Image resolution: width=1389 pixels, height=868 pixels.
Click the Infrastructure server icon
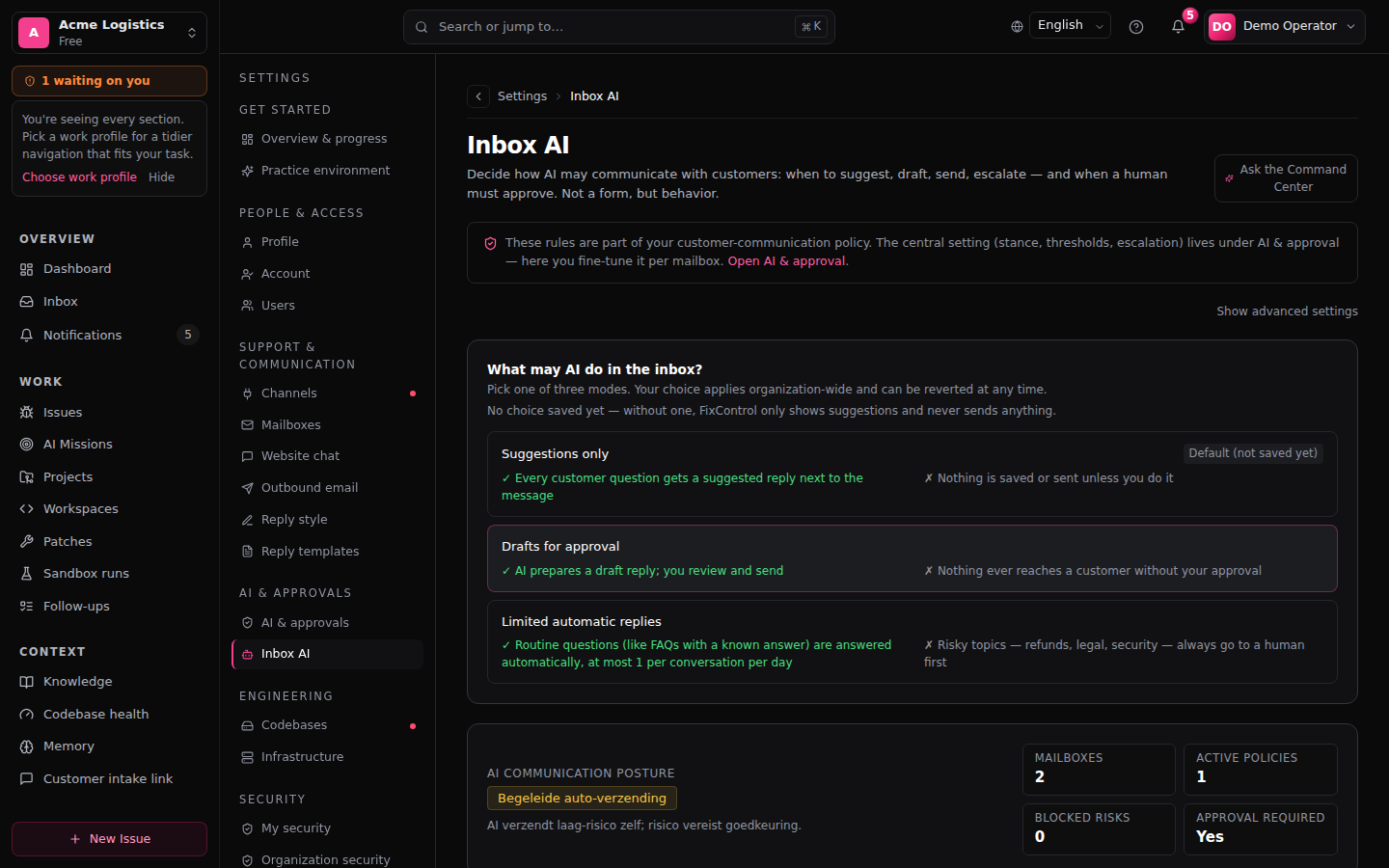point(248,757)
